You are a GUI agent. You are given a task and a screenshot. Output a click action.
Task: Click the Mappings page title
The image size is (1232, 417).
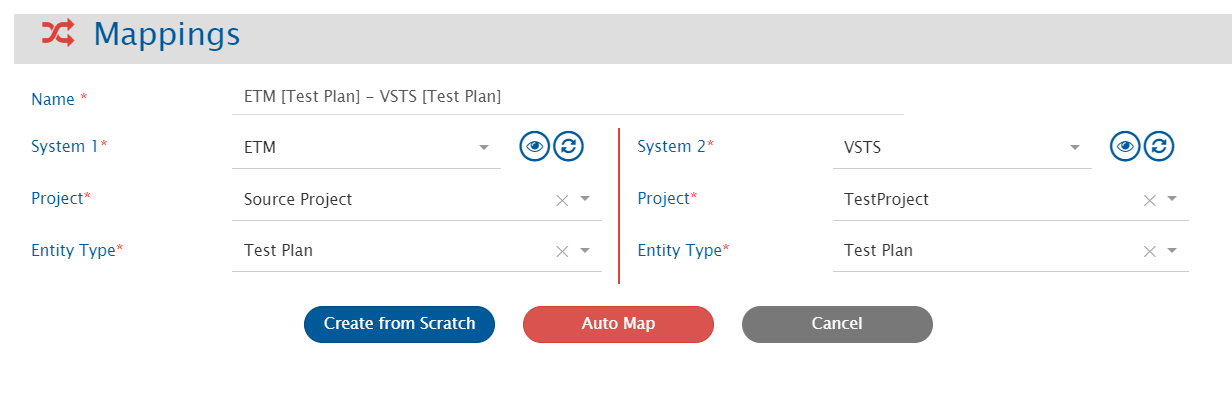(167, 34)
